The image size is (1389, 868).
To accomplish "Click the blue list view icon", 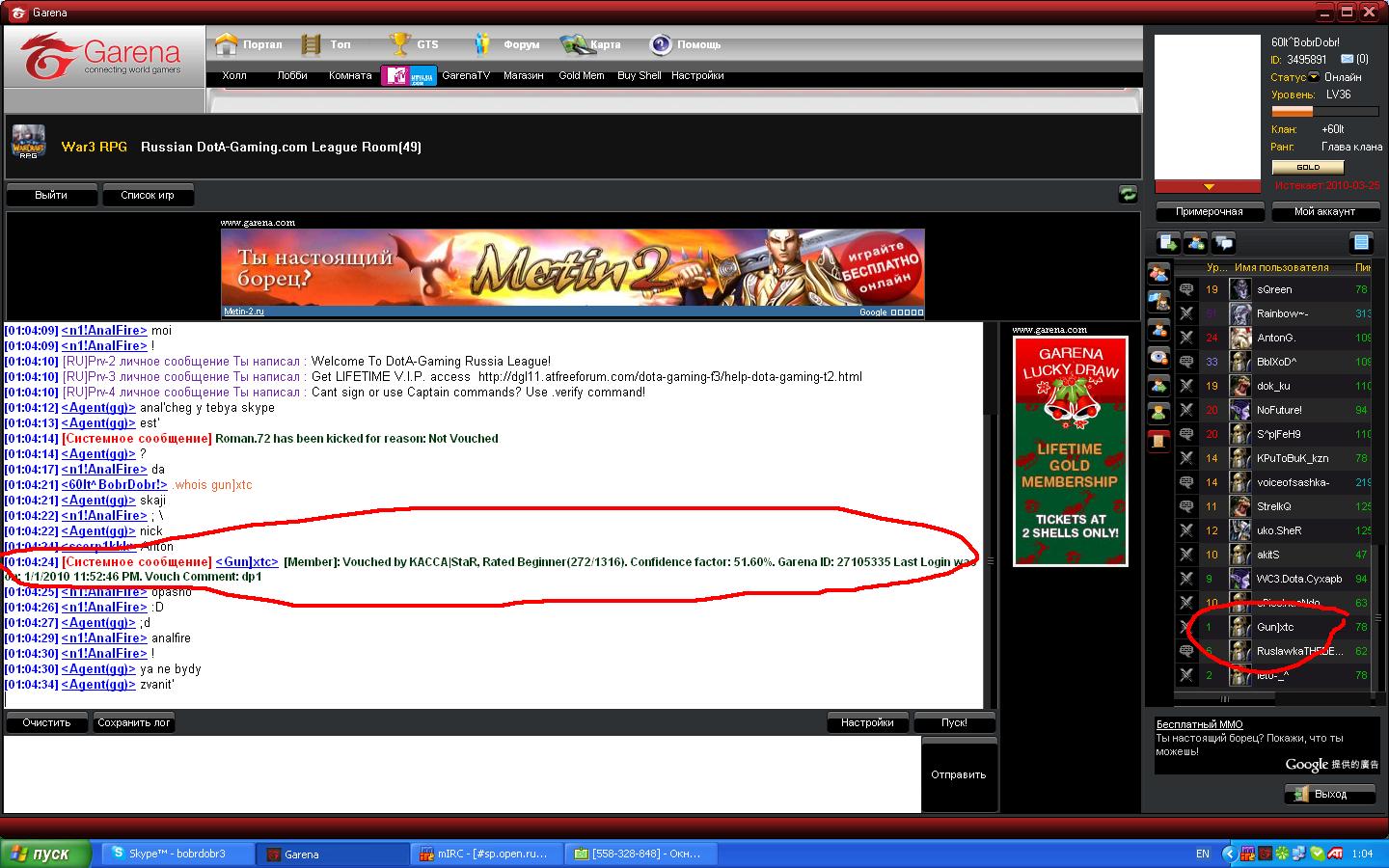I will tap(1361, 243).
